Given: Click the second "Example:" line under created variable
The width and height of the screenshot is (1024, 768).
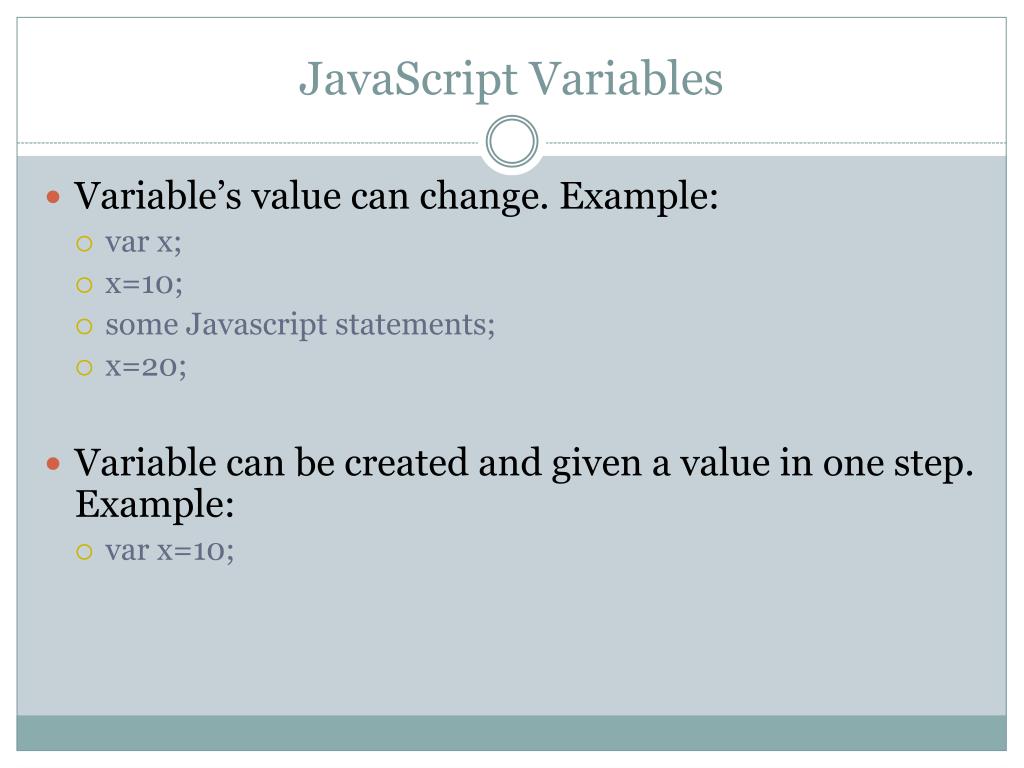Looking at the screenshot, I should pyautogui.click(x=155, y=504).
